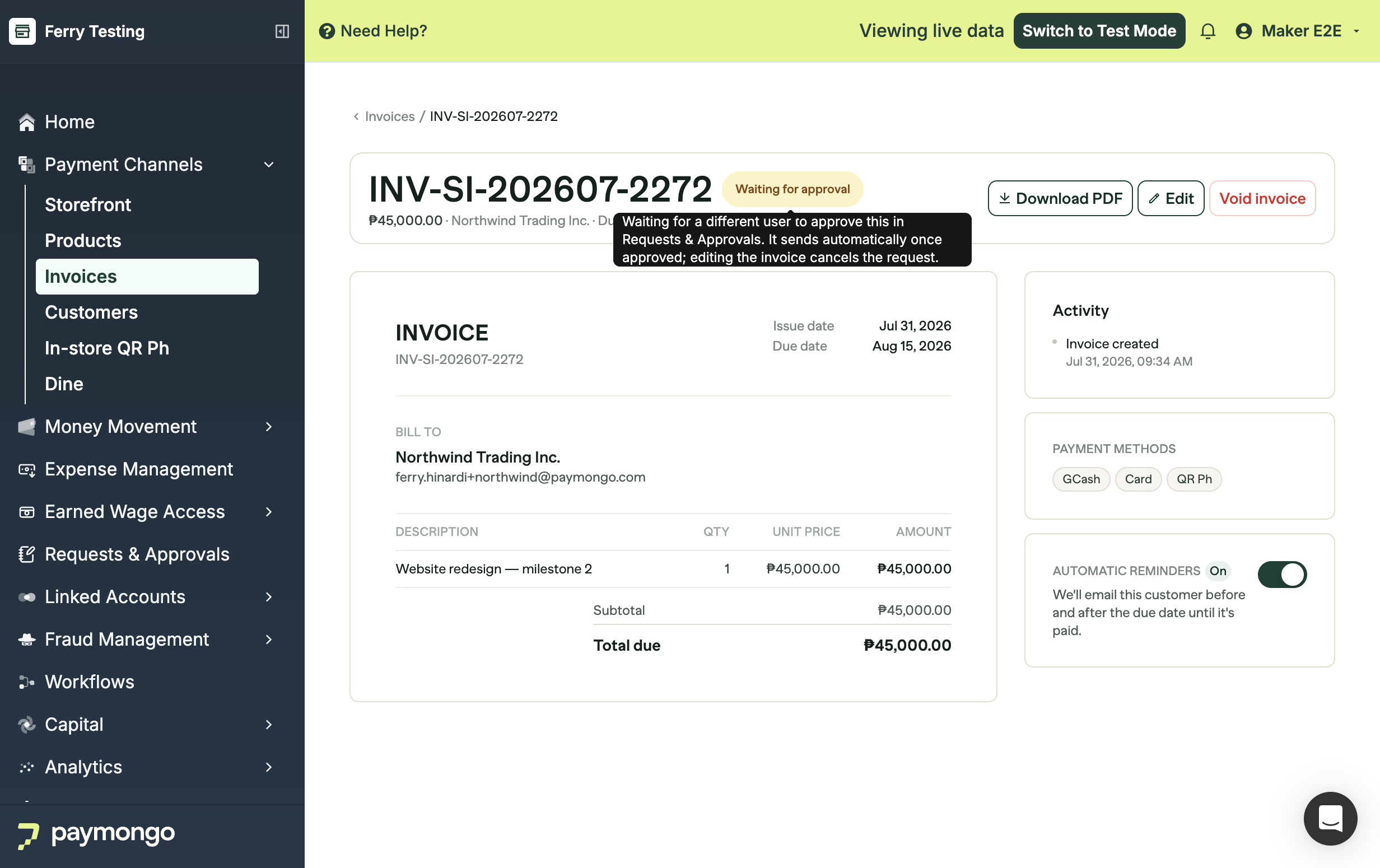The width and height of the screenshot is (1380, 868).
Task: Click the Fraud Management icon
Action: click(27, 640)
